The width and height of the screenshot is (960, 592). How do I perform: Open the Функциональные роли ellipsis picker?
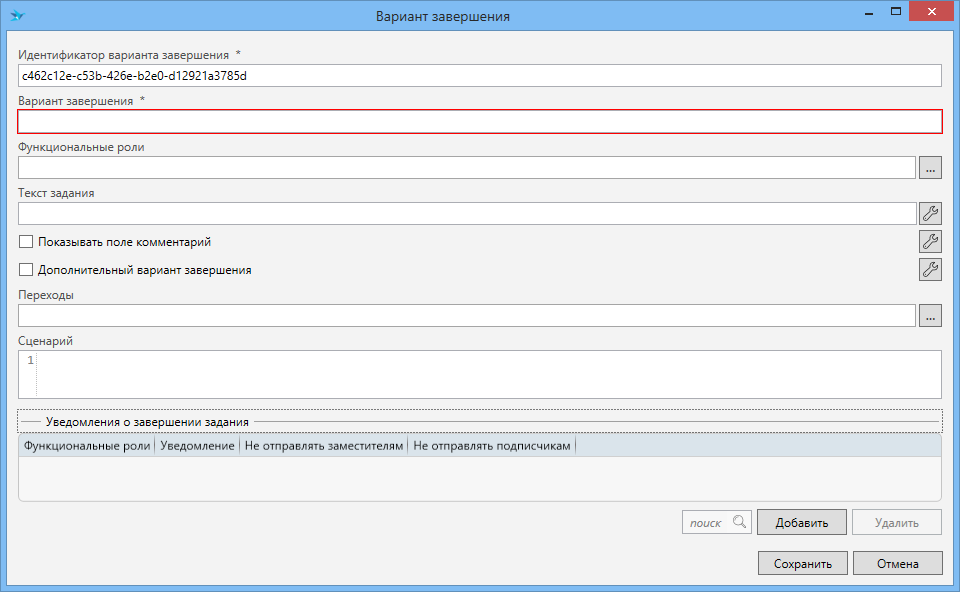pyautogui.click(x=930, y=168)
